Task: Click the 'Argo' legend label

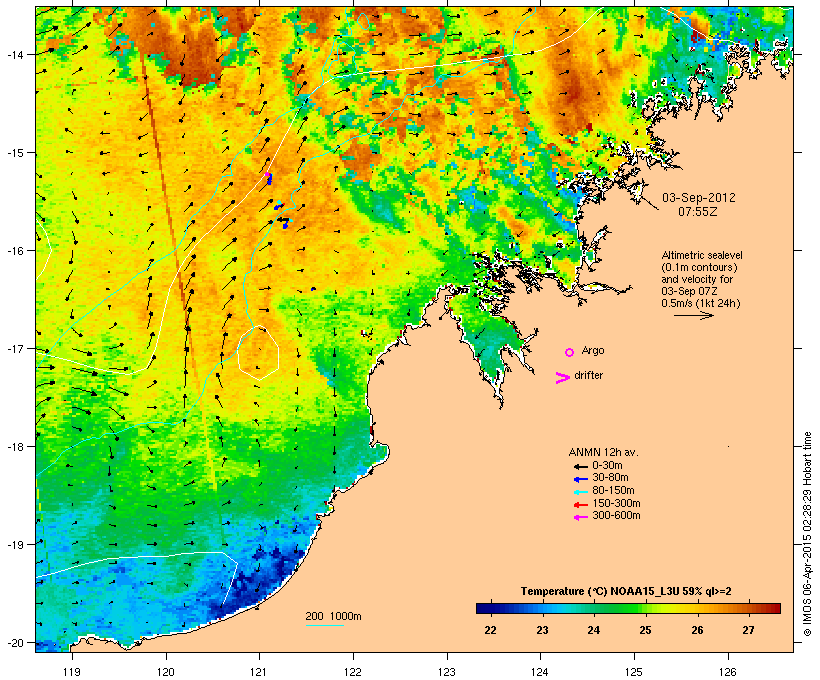Action: tap(593, 351)
